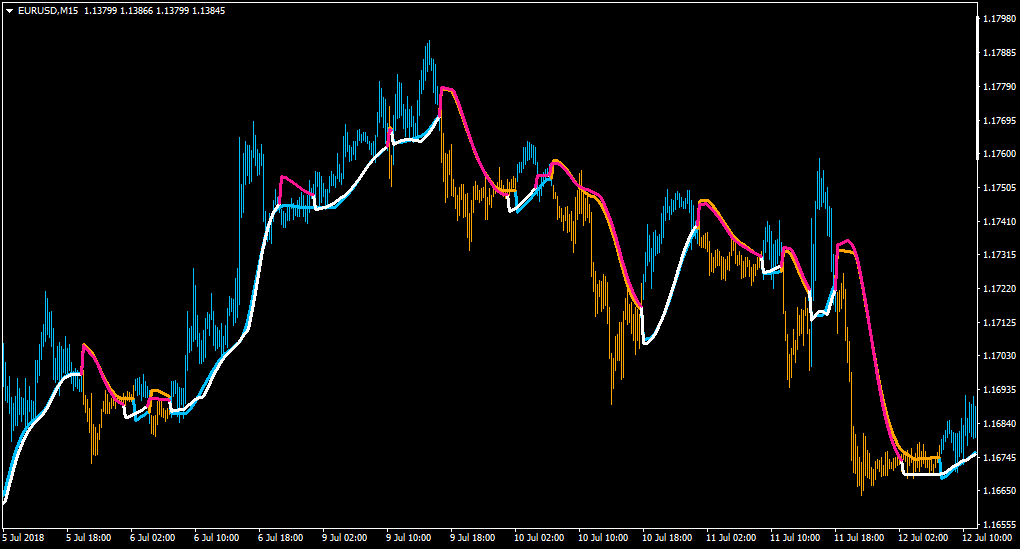Screen dimensions: 1020x549
Task: Click the 12 Jul 02:00 time label
Action: pos(923,538)
